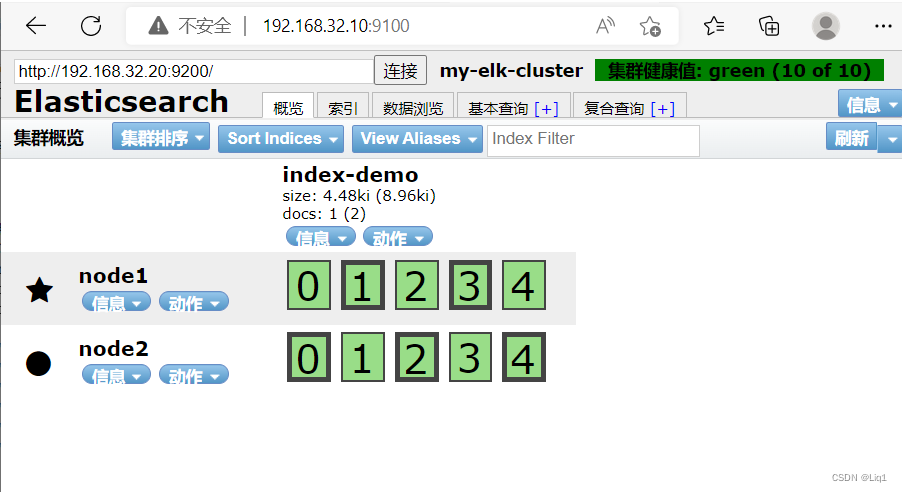Focus the Elasticsearch connection URL field
The image size is (902, 492).
(194, 71)
